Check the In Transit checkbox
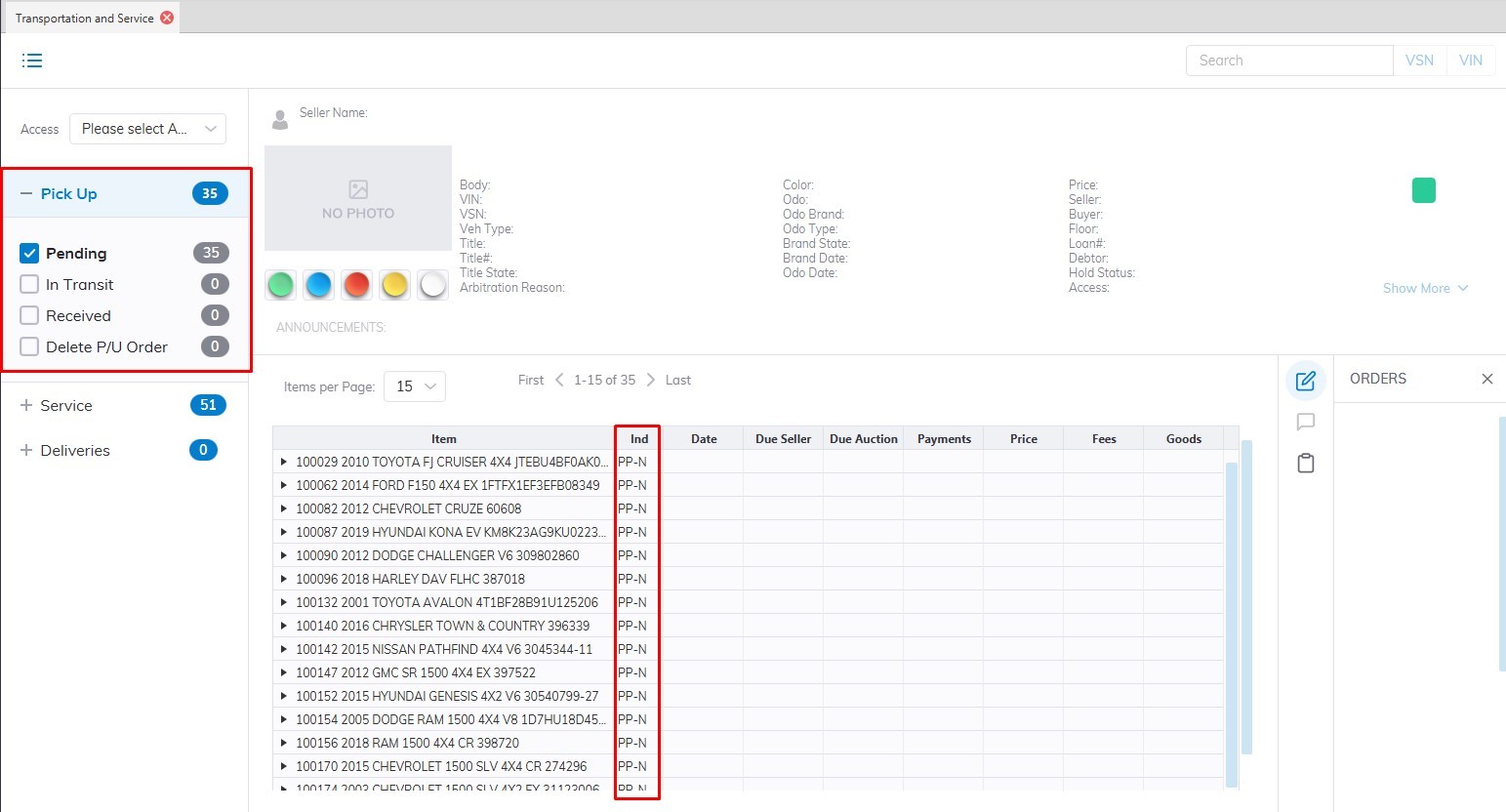 click(29, 284)
